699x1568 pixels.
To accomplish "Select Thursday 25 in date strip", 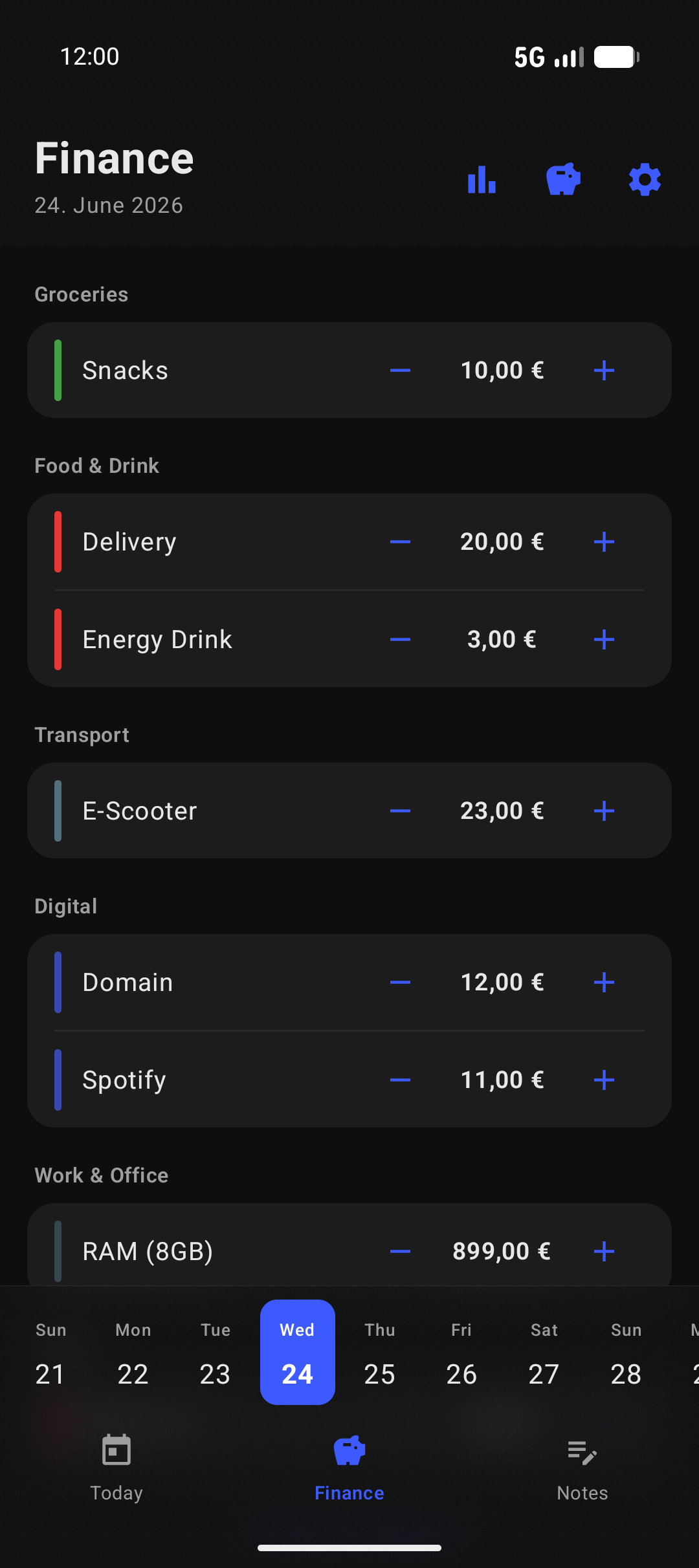I will pyautogui.click(x=379, y=1352).
